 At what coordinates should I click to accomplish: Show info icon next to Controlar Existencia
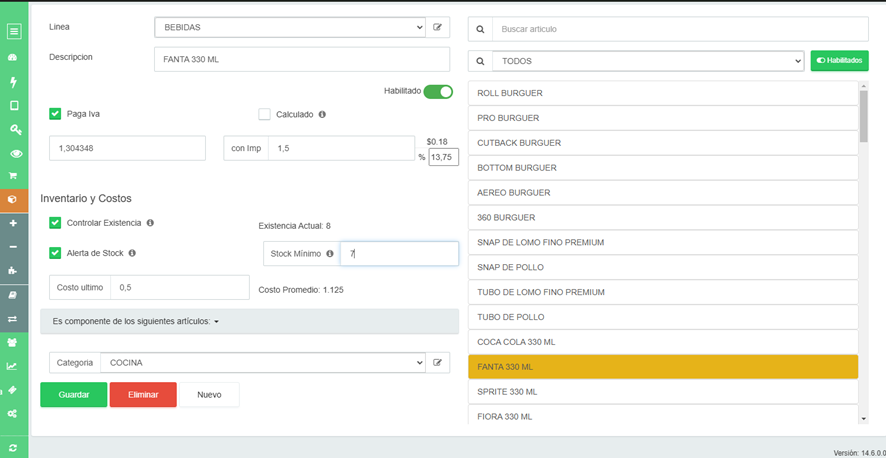pyautogui.click(x=150, y=223)
